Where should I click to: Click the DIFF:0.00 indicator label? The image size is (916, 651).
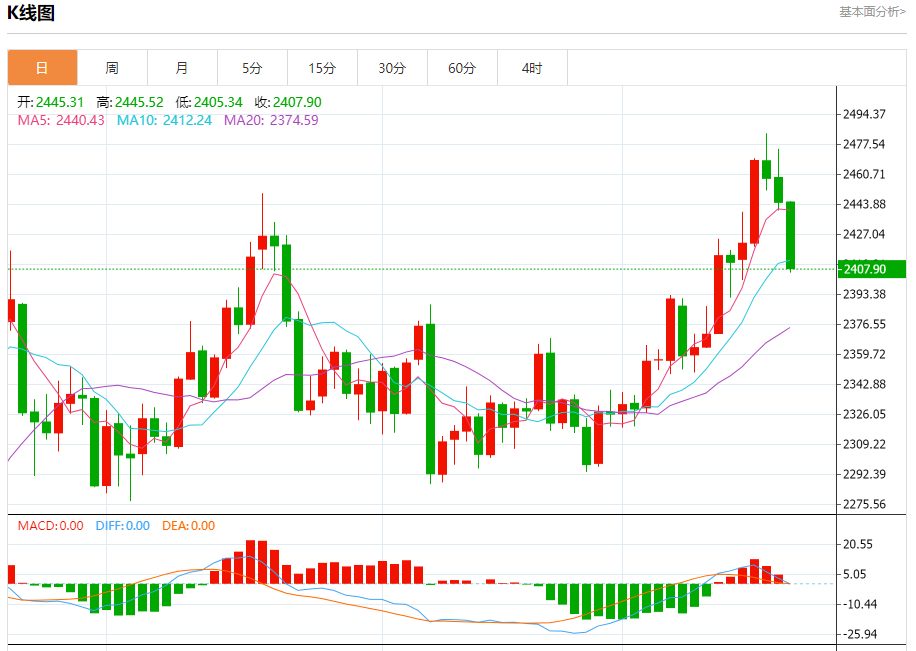click(123, 526)
